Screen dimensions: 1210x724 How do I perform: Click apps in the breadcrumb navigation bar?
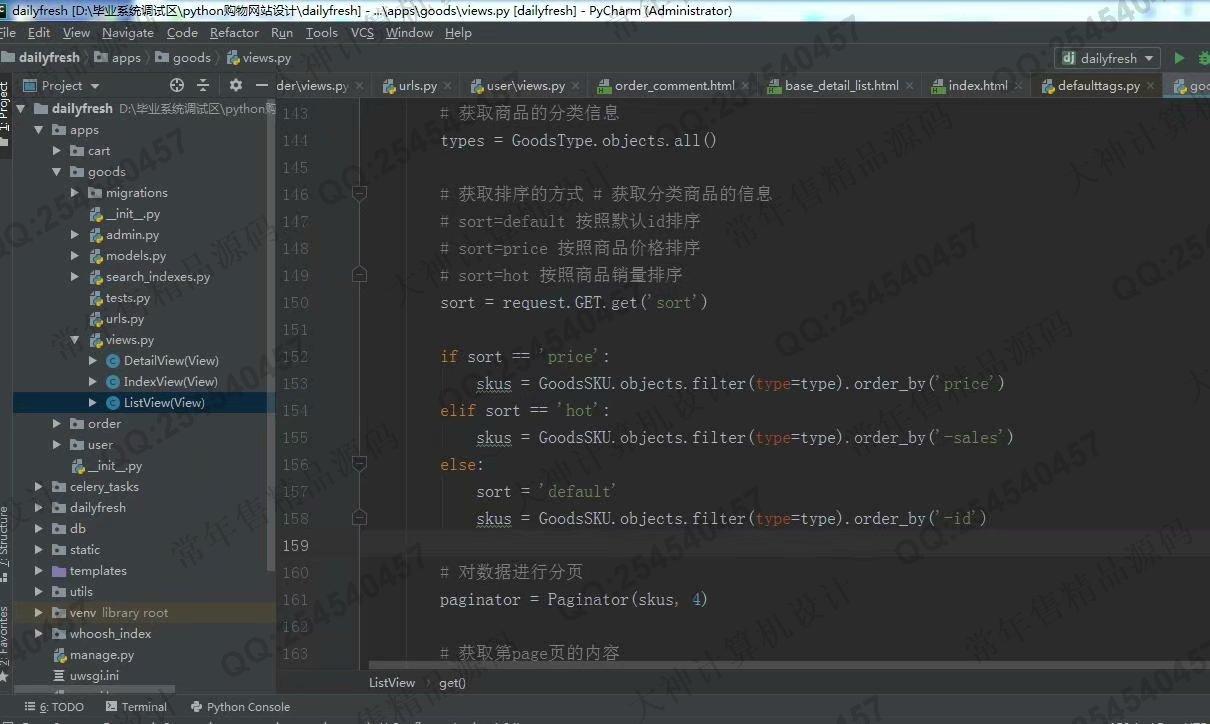(x=118, y=58)
